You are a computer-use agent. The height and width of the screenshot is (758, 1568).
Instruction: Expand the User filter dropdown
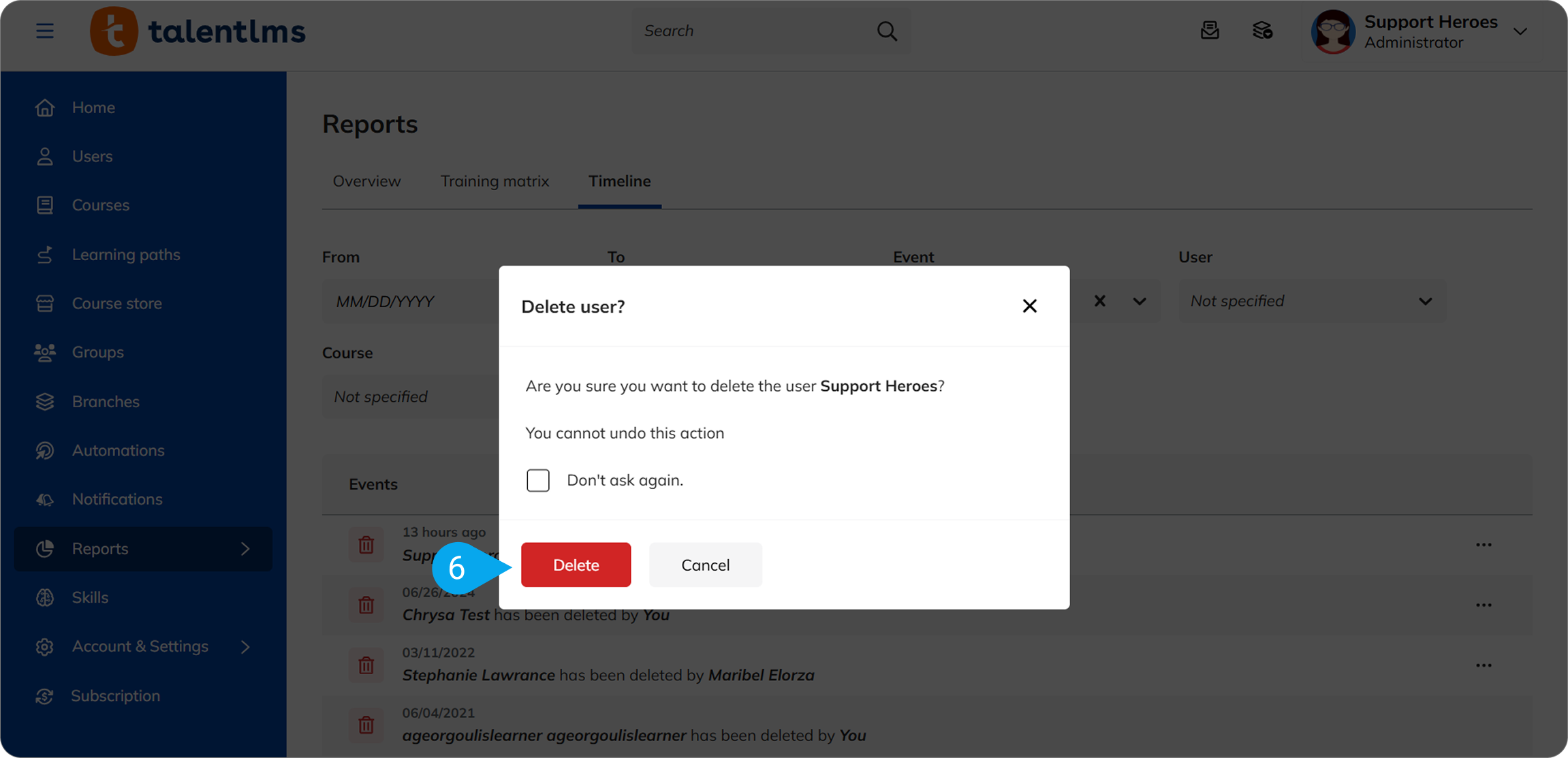point(1425,301)
